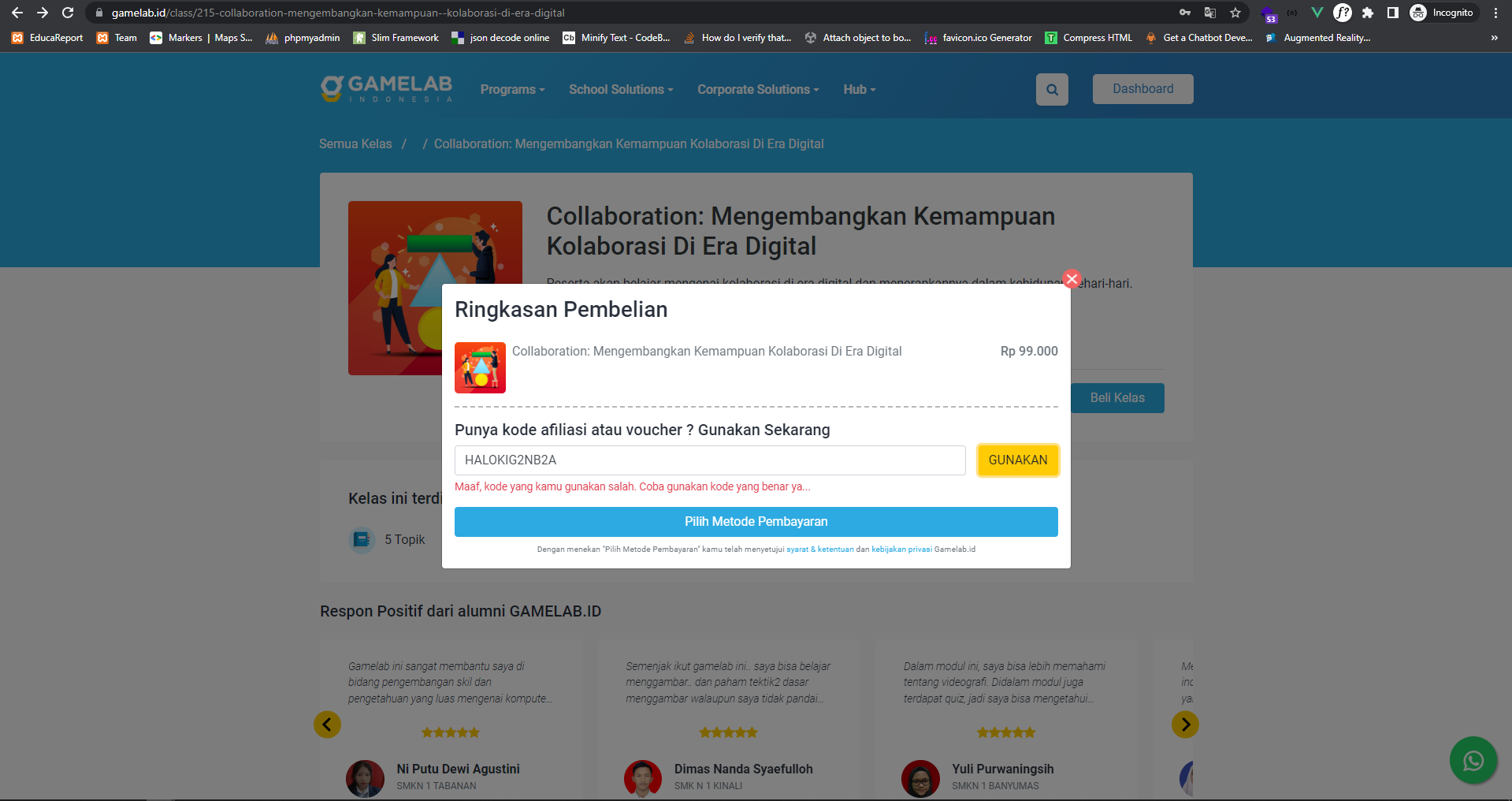Show next testimonial with right arrow
Viewport: 1512px width, 801px height.
1185,725
